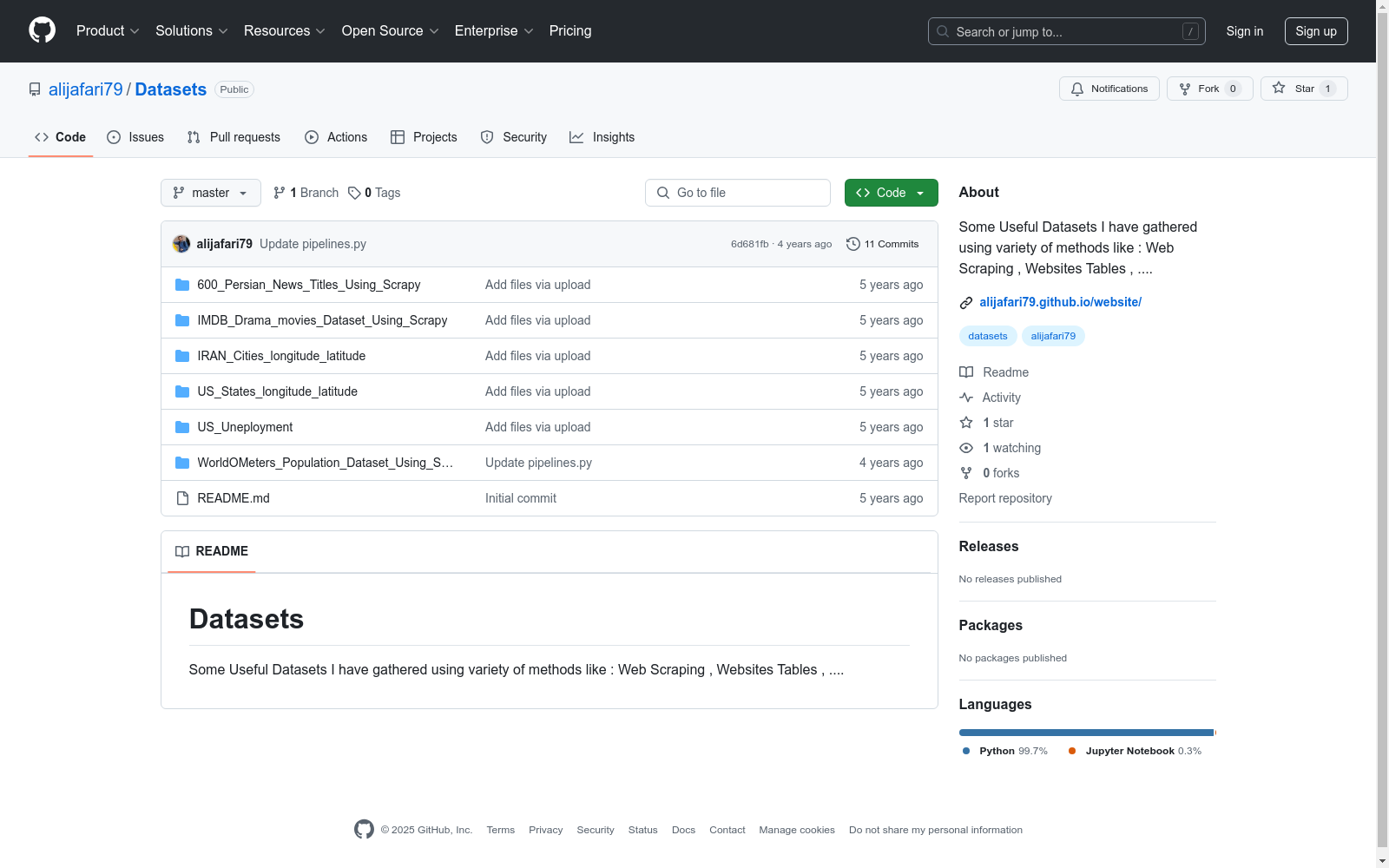Screen dimensions: 1389x868
Task: Click the folder icon for IMDB_Drama_movies_Dataset_Using_Scrapy
Action: [182, 320]
